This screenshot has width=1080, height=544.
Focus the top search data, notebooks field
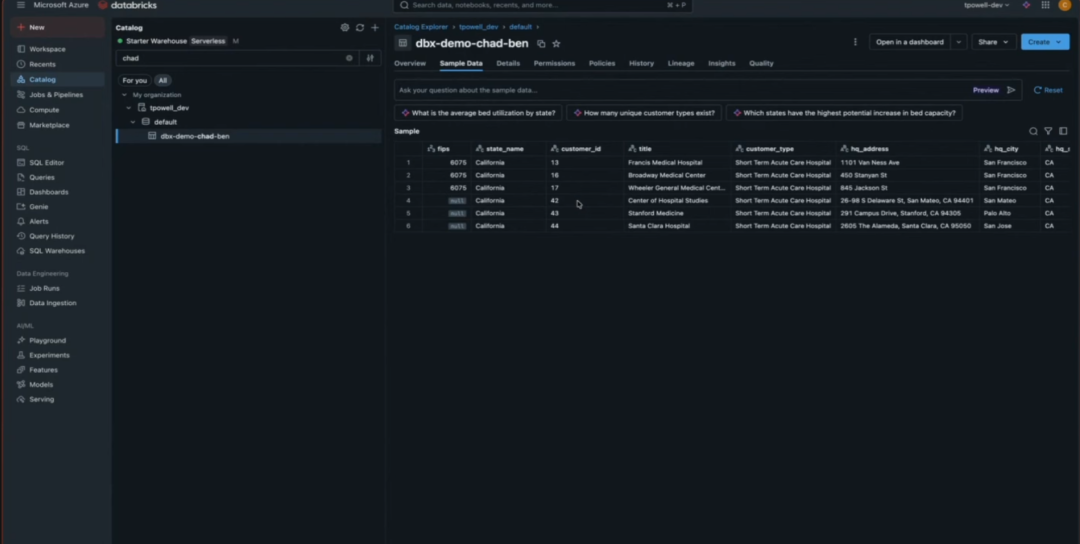click(x=542, y=5)
